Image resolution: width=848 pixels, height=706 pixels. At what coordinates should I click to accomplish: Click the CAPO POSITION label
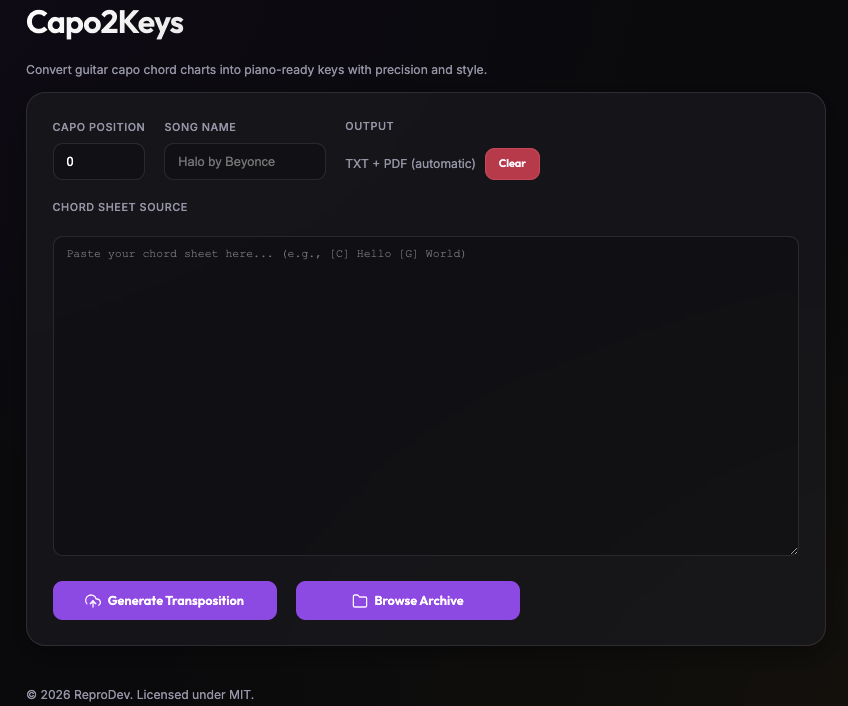tap(99, 127)
